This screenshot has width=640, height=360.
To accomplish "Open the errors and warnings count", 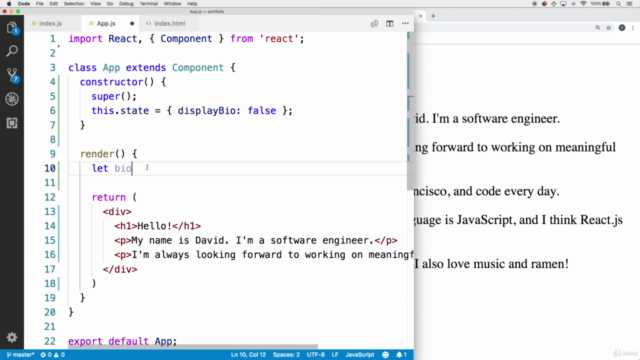I will tap(53, 355).
